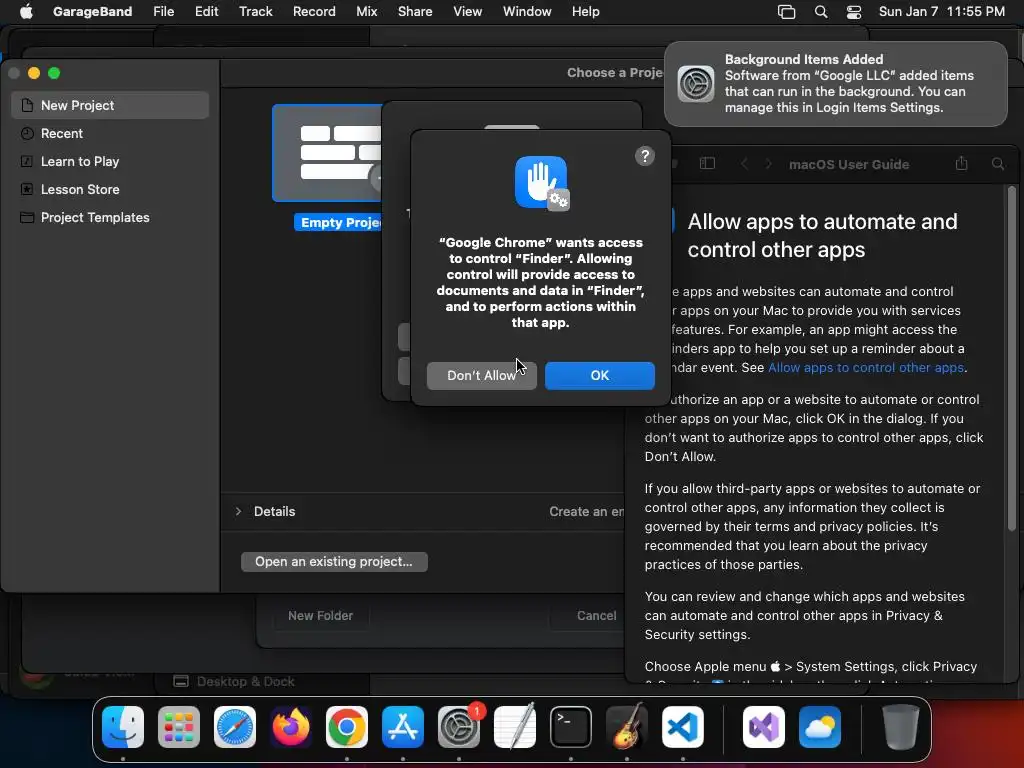
Task: Open help with the question mark button
Action: point(645,156)
